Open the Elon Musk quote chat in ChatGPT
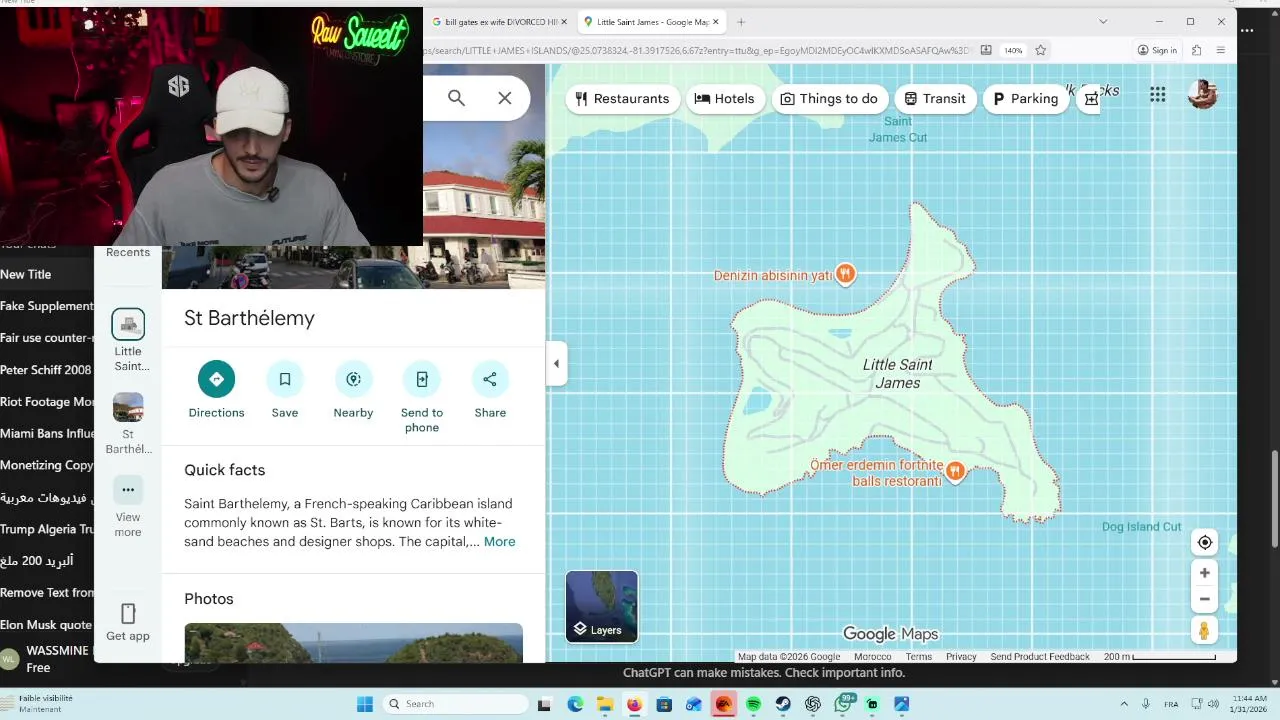The width and height of the screenshot is (1280, 720). click(47, 625)
